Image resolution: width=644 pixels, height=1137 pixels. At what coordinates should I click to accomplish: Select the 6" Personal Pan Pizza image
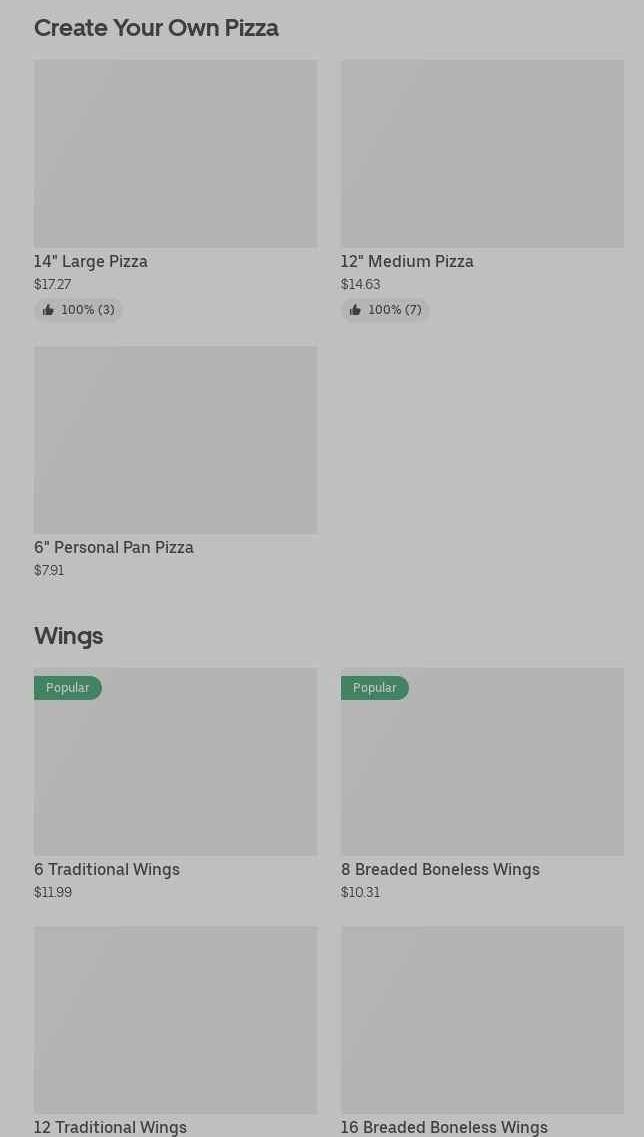pos(175,440)
